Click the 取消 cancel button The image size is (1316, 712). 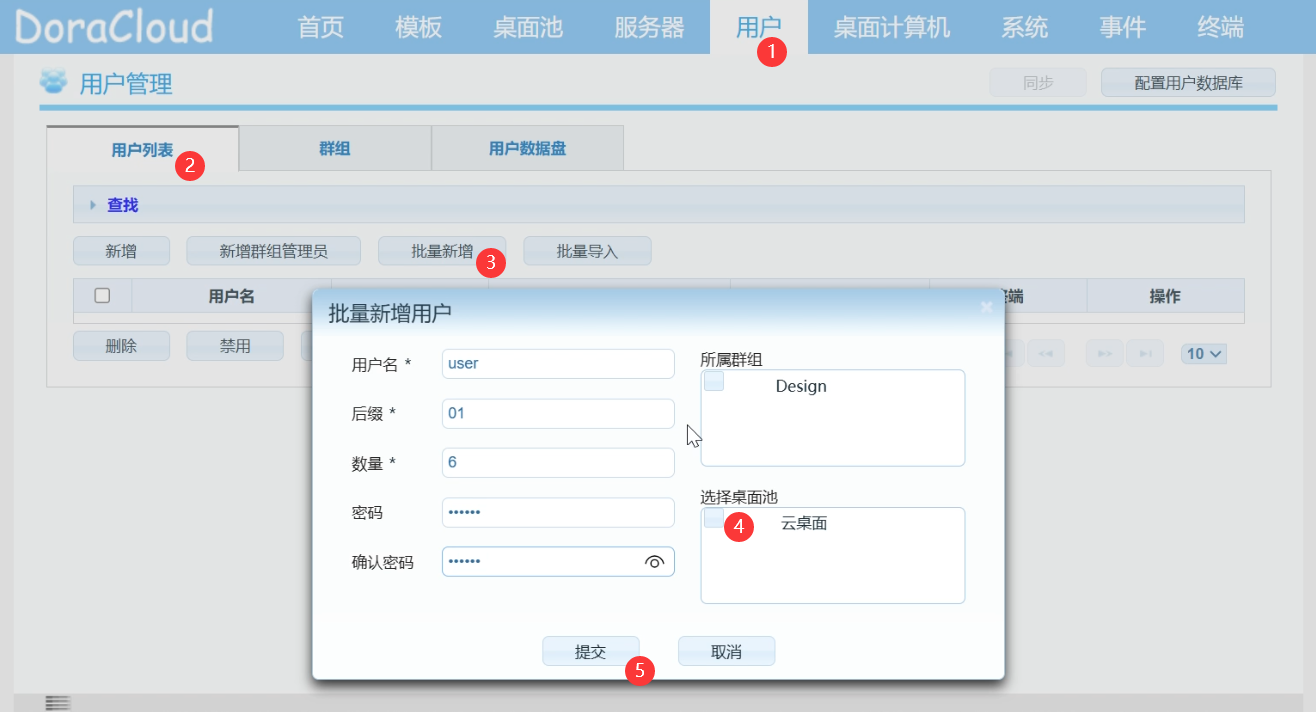pyautogui.click(x=726, y=651)
